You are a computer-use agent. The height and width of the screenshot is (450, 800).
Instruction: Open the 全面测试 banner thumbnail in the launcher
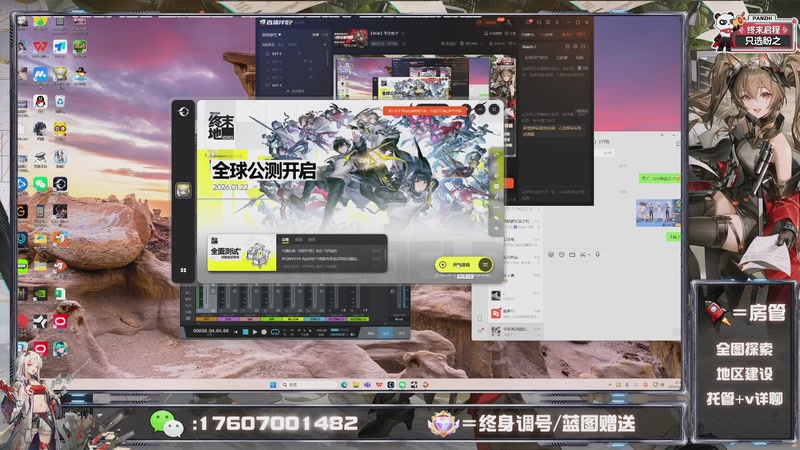(242, 254)
